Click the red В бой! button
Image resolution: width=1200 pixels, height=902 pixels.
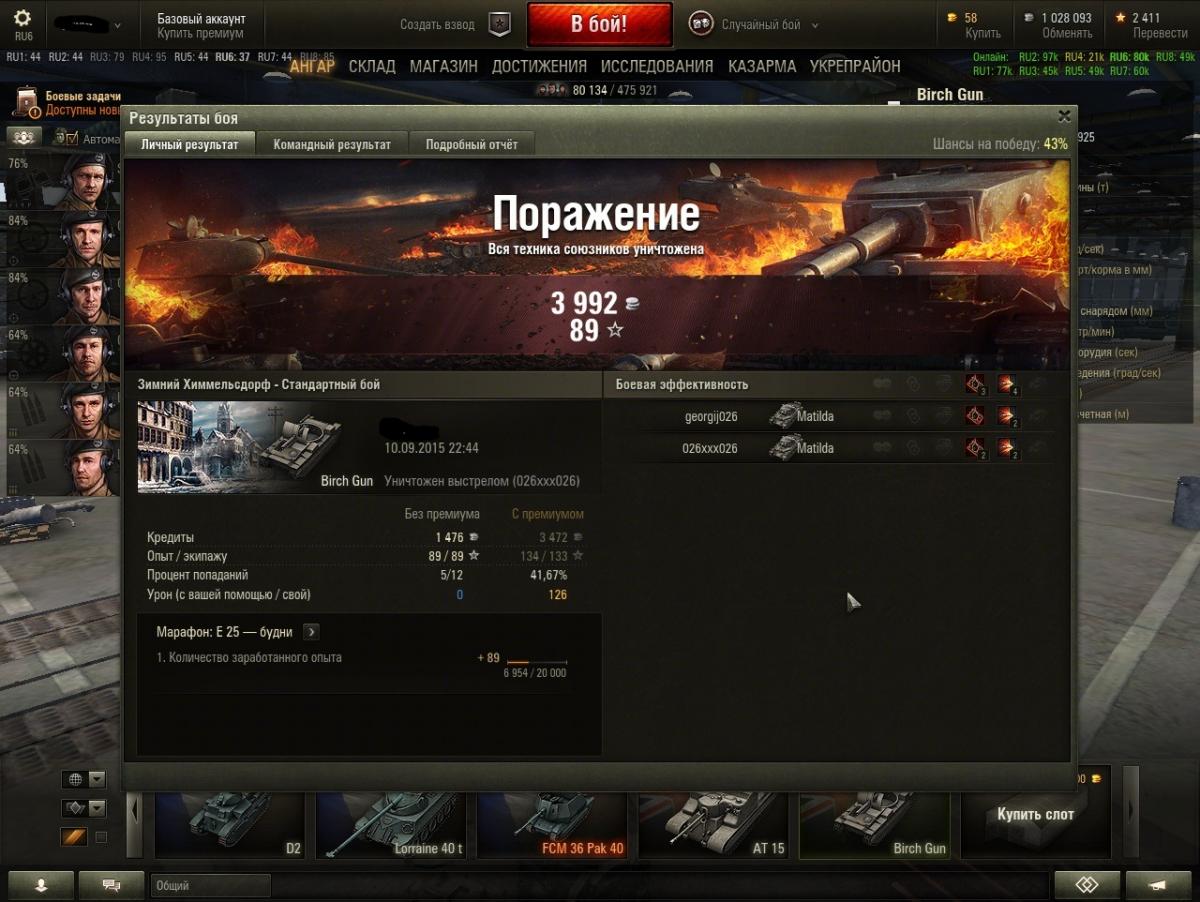click(600, 24)
